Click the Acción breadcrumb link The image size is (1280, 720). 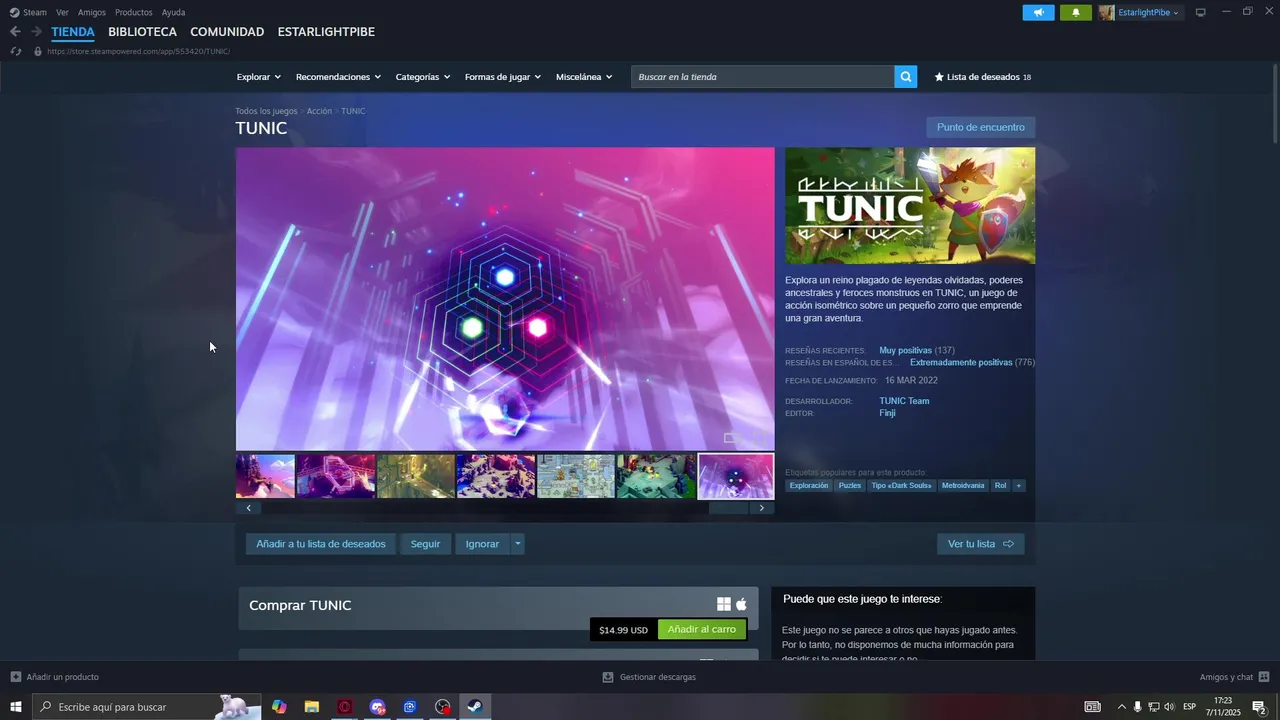click(x=319, y=111)
